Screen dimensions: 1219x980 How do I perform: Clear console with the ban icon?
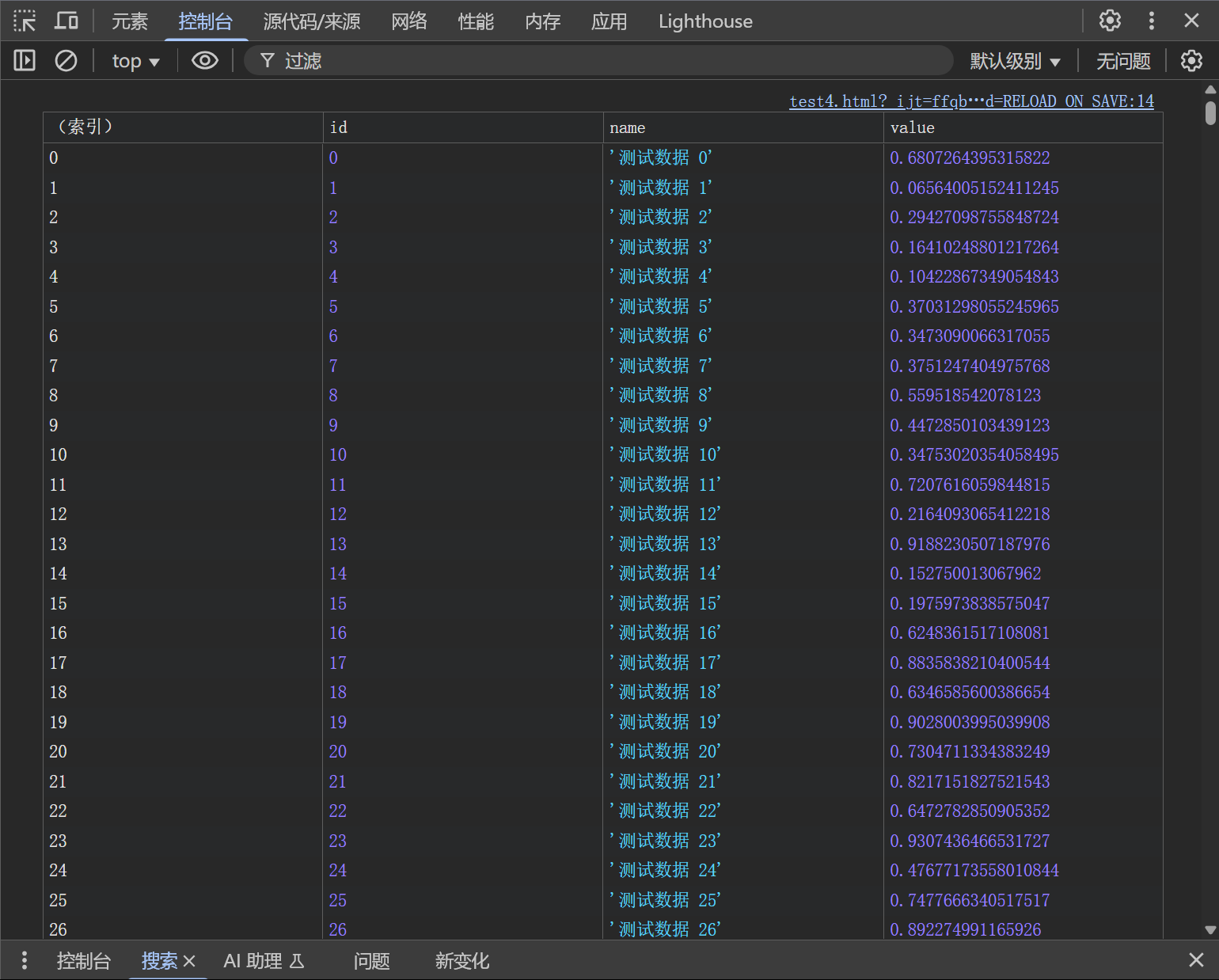pyautogui.click(x=66, y=60)
